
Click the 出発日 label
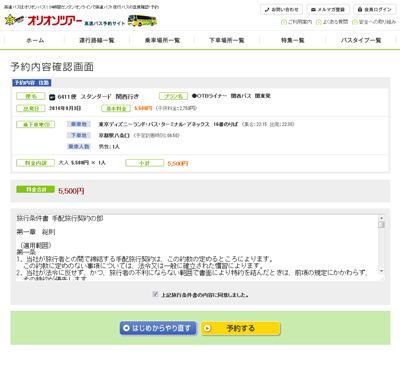click(x=31, y=109)
